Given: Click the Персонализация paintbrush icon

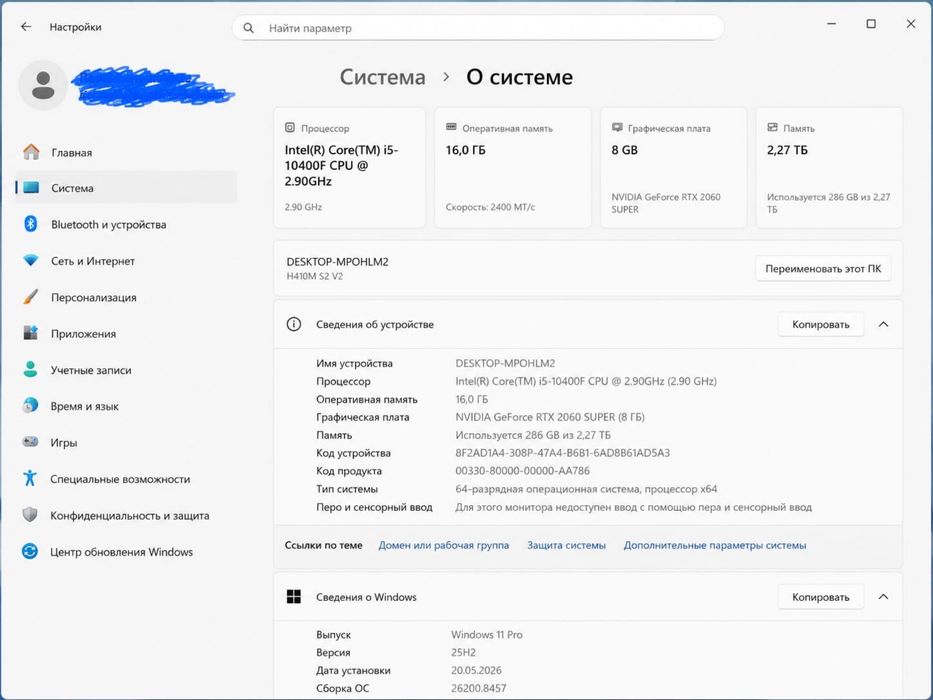Looking at the screenshot, I should (30, 297).
